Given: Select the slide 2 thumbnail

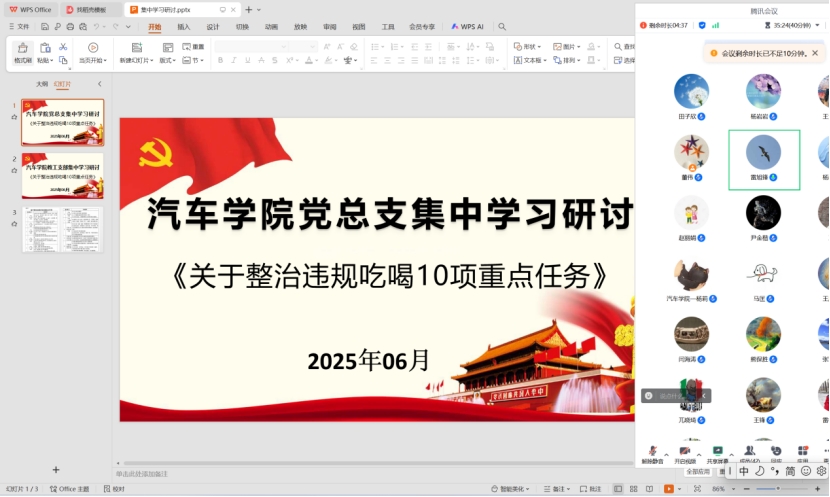Looking at the screenshot, I should pyautogui.click(x=63, y=176).
